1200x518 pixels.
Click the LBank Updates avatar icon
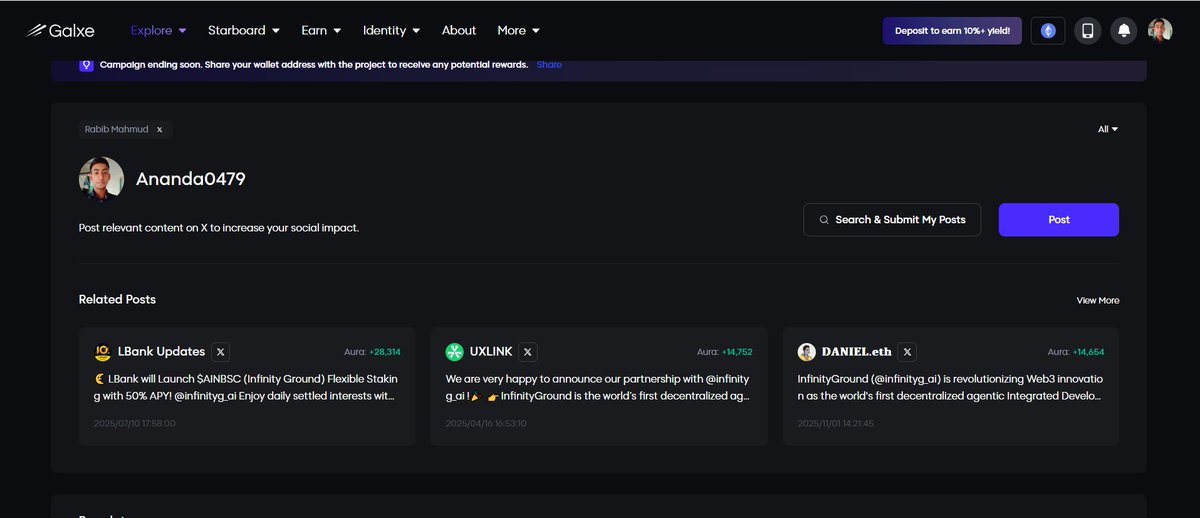pyautogui.click(x=102, y=352)
